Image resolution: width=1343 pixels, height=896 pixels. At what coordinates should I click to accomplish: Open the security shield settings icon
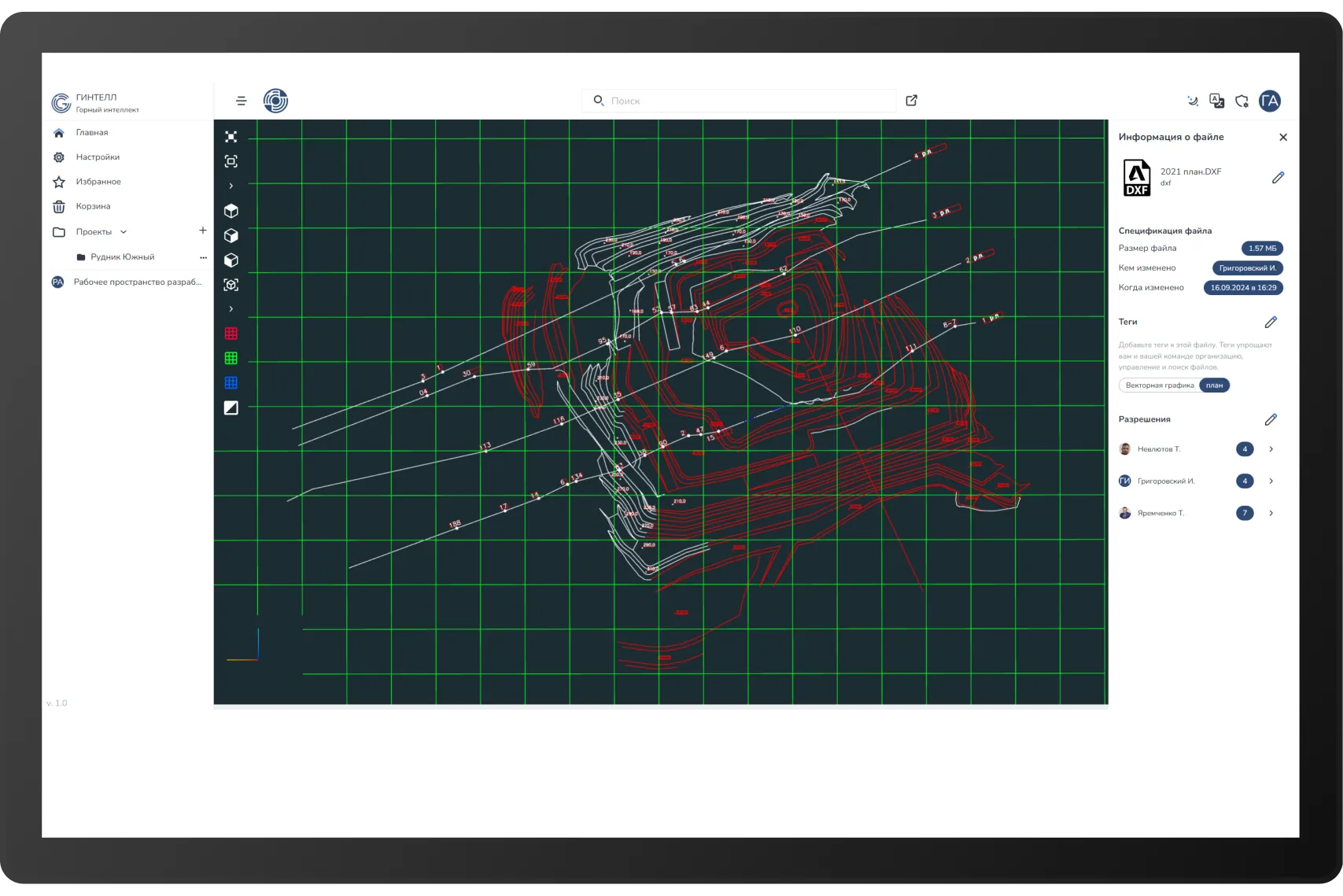(x=1242, y=101)
